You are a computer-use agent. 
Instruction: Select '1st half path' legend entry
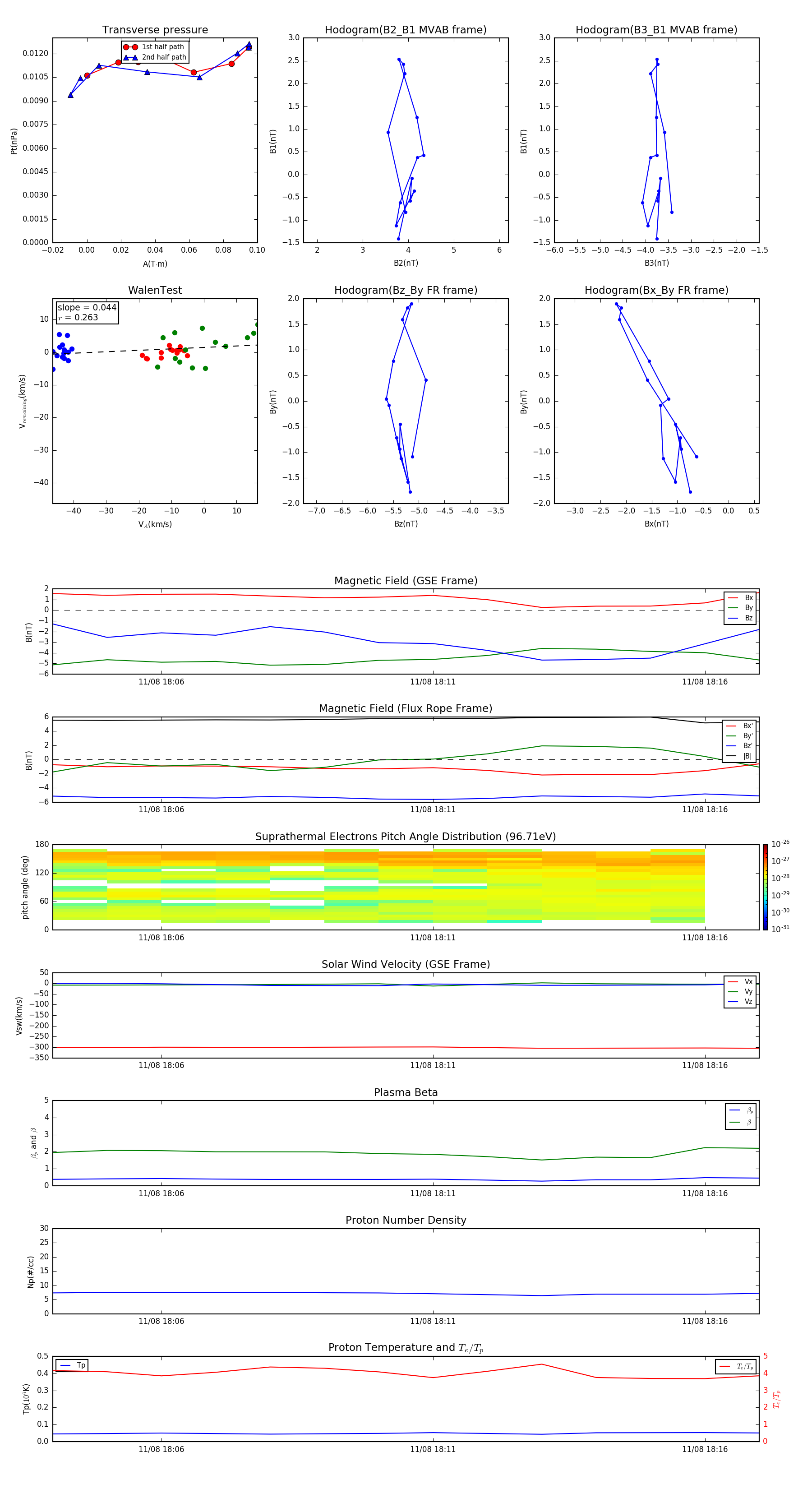pos(155,47)
